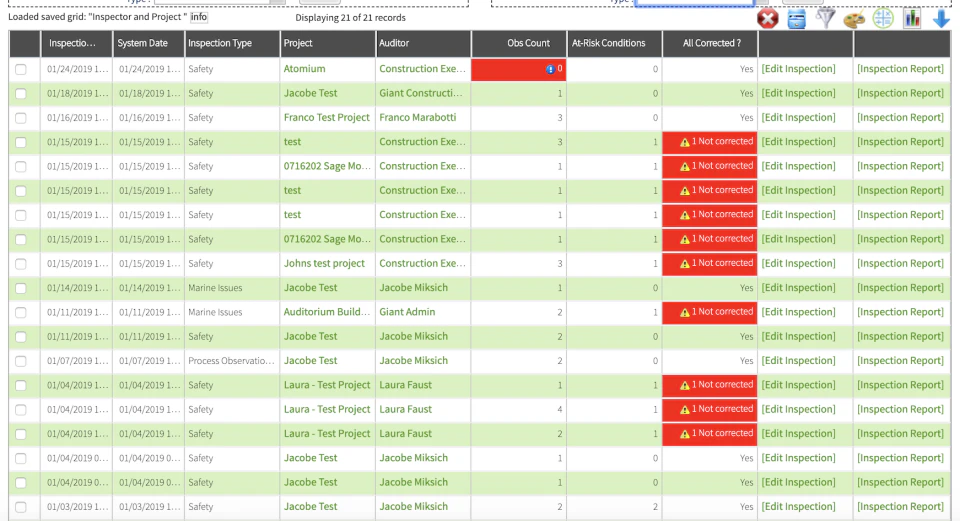Image resolution: width=960 pixels, height=521 pixels.
Task: Click the All Corrected ? column header
Action: [710, 43]
